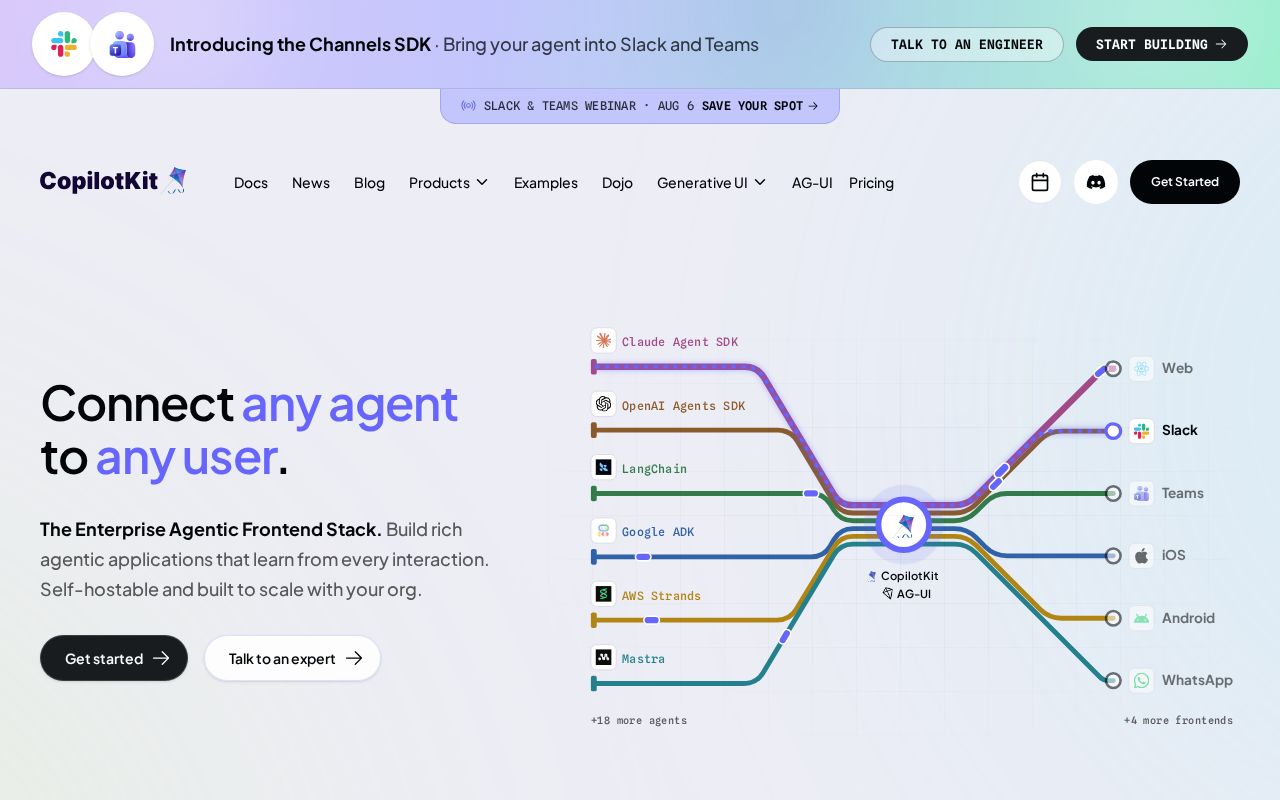
Task: Click the LangChain label
Action: click(654, 468)
